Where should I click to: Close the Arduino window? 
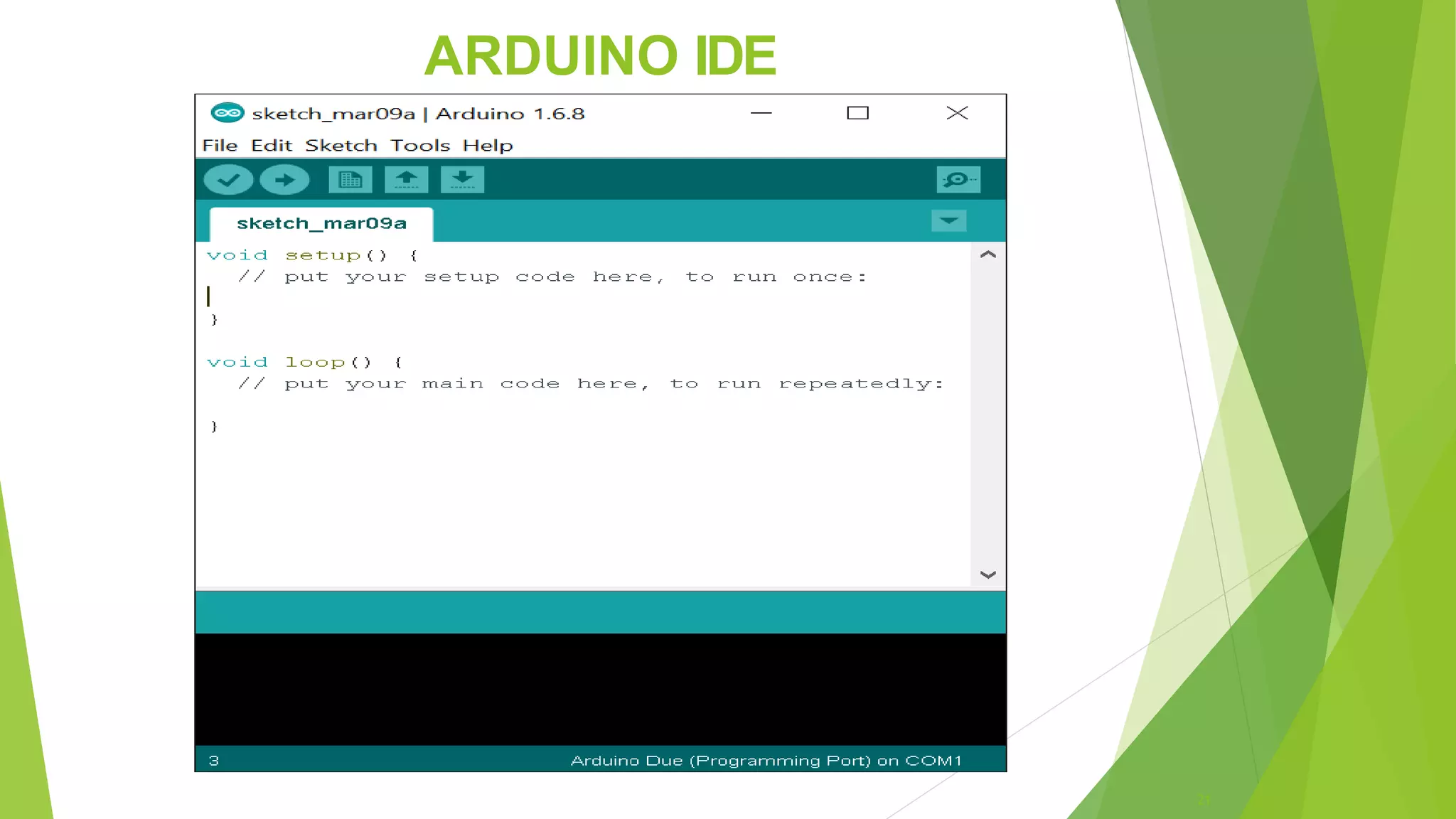point(957,113)
